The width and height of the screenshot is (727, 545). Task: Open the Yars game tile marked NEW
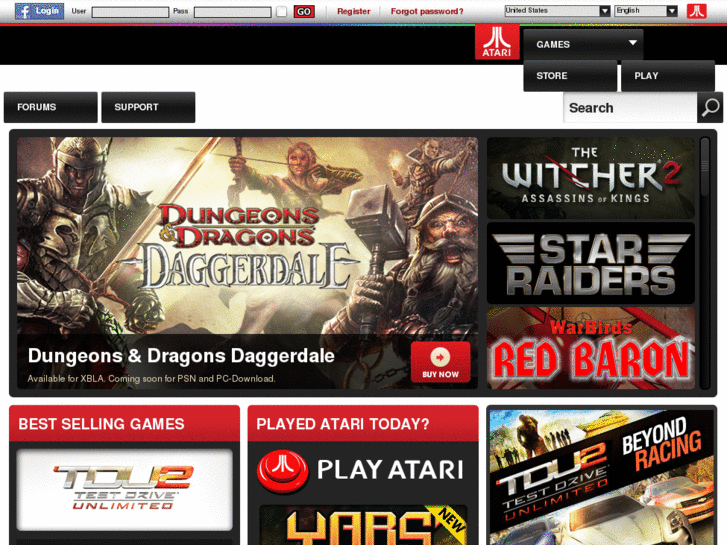point(363,525)
